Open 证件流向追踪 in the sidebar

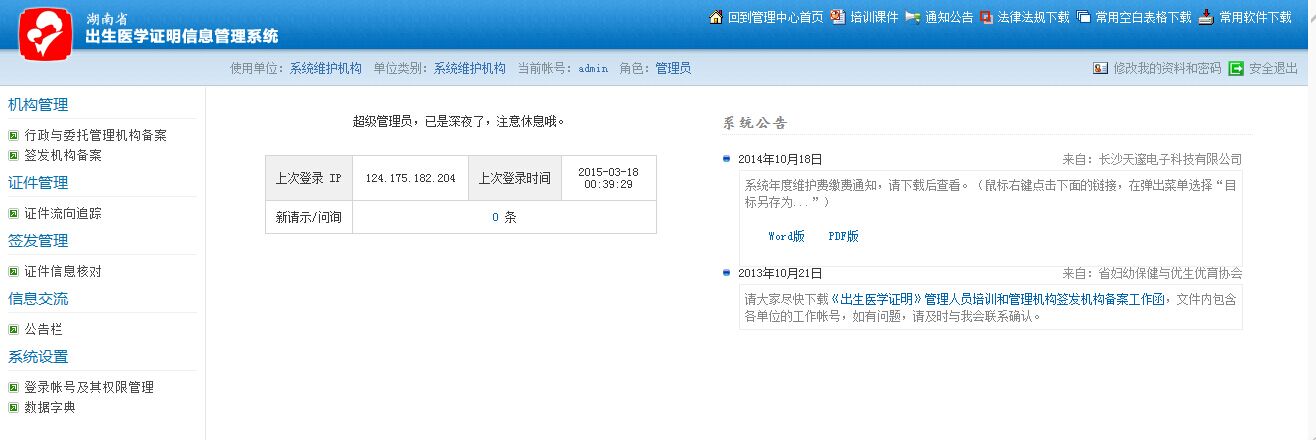click(x=63, y=213)
